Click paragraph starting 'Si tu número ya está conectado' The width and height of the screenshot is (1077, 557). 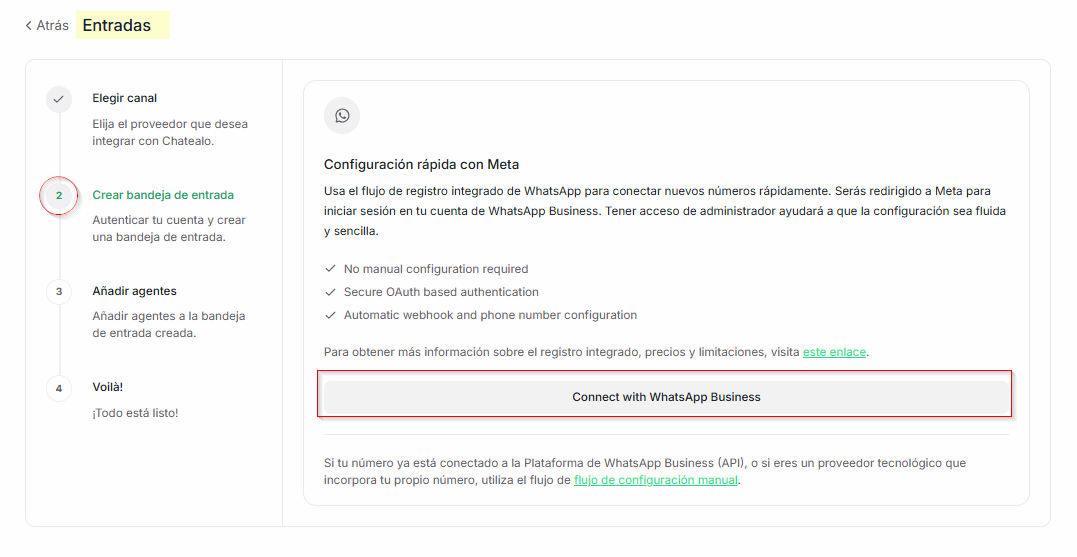(645, 471)
